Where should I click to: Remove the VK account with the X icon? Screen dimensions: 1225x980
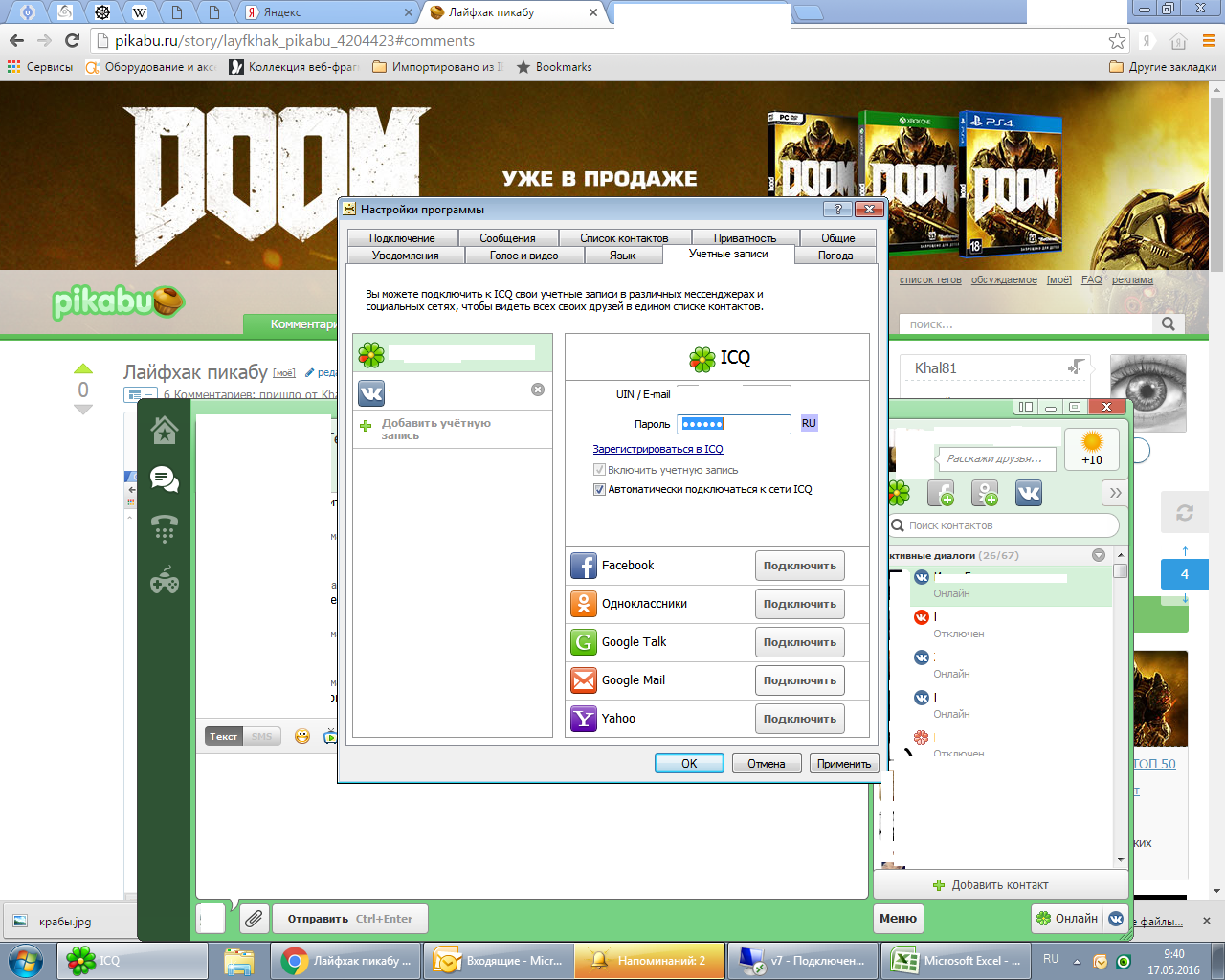coord(538,390)
